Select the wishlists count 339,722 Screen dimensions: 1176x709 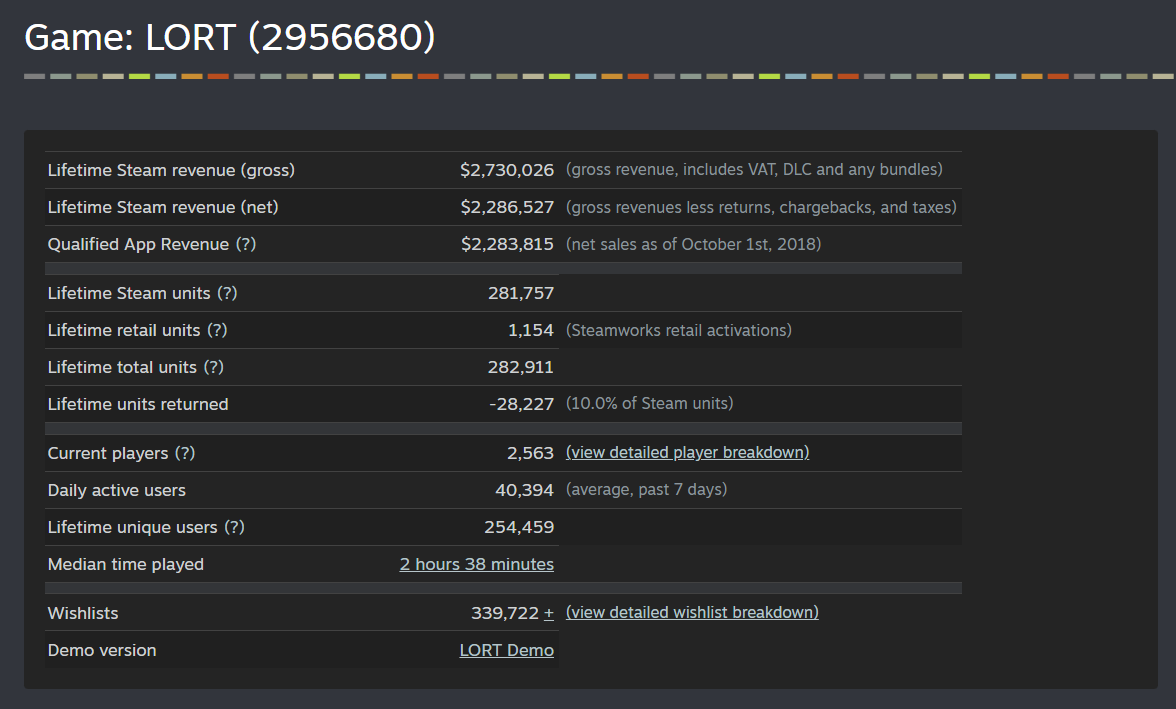(x=505, y=614)
